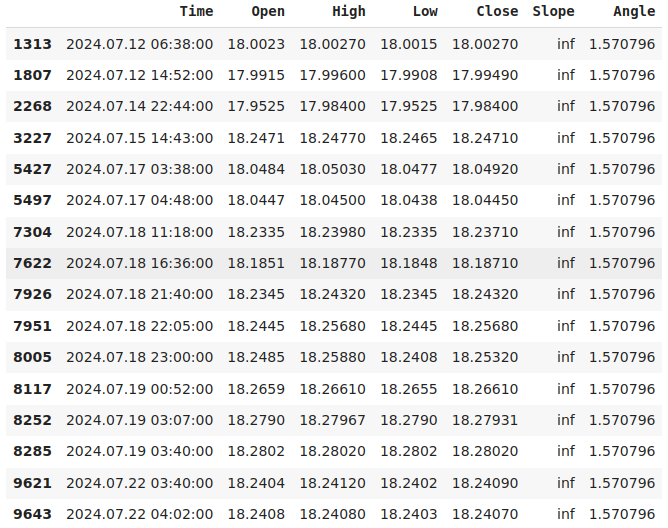The image size is (668, 528).
Task: Select row index 5427
Action: pyautogui.click(x=32, y=169)
